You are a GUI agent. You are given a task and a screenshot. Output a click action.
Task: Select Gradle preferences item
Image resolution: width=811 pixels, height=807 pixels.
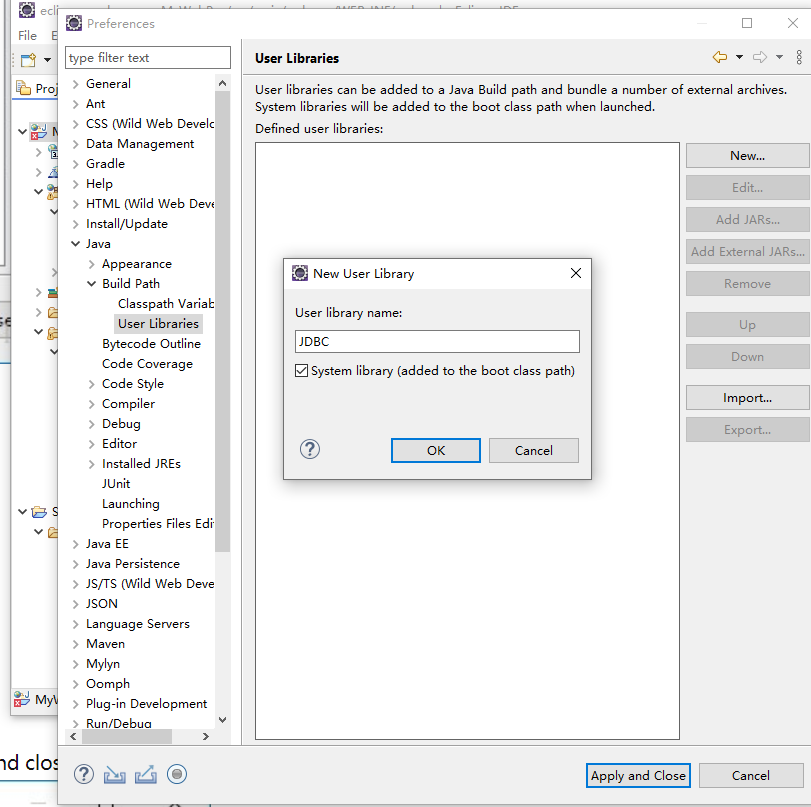pyautogui.click(x=106, y=164)
